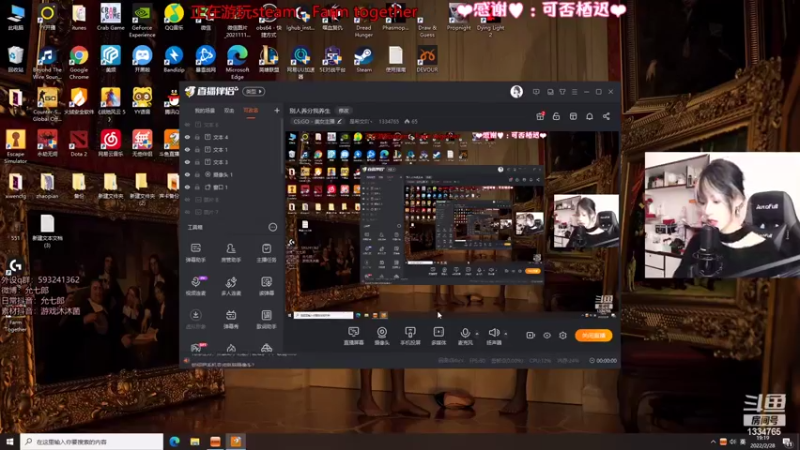The height and width of the screenshot is (450, 800).
Task: Click the orange start broadcast button
Action: (594, 335)
